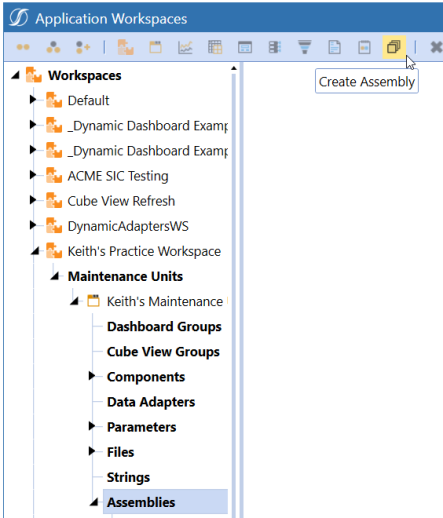Expand the Default workspace node

tap(33, 99)
